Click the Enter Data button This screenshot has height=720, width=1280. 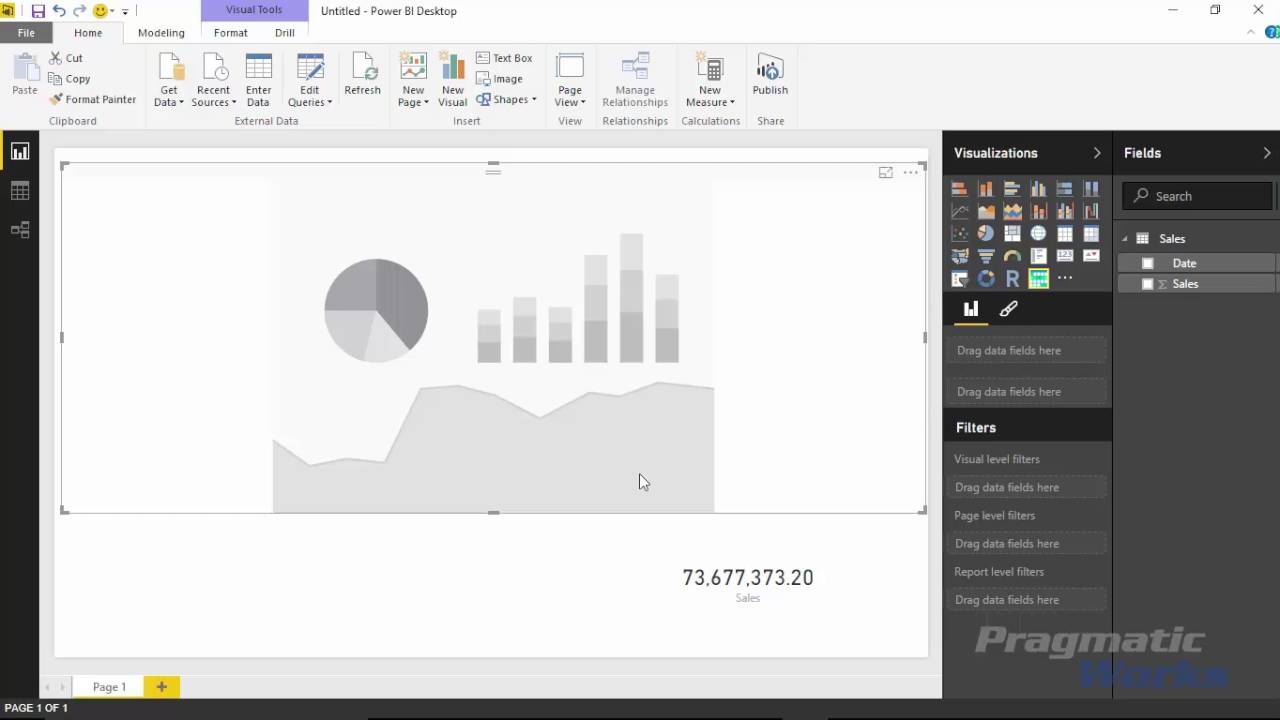pyautogui.click(x=258, y=80)
